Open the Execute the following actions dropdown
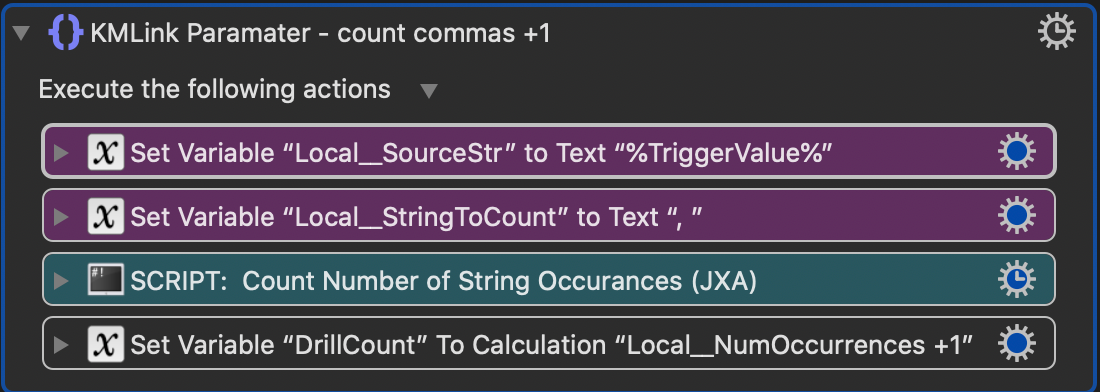Viewport: 1100px width, 392px height. (429, 91)
